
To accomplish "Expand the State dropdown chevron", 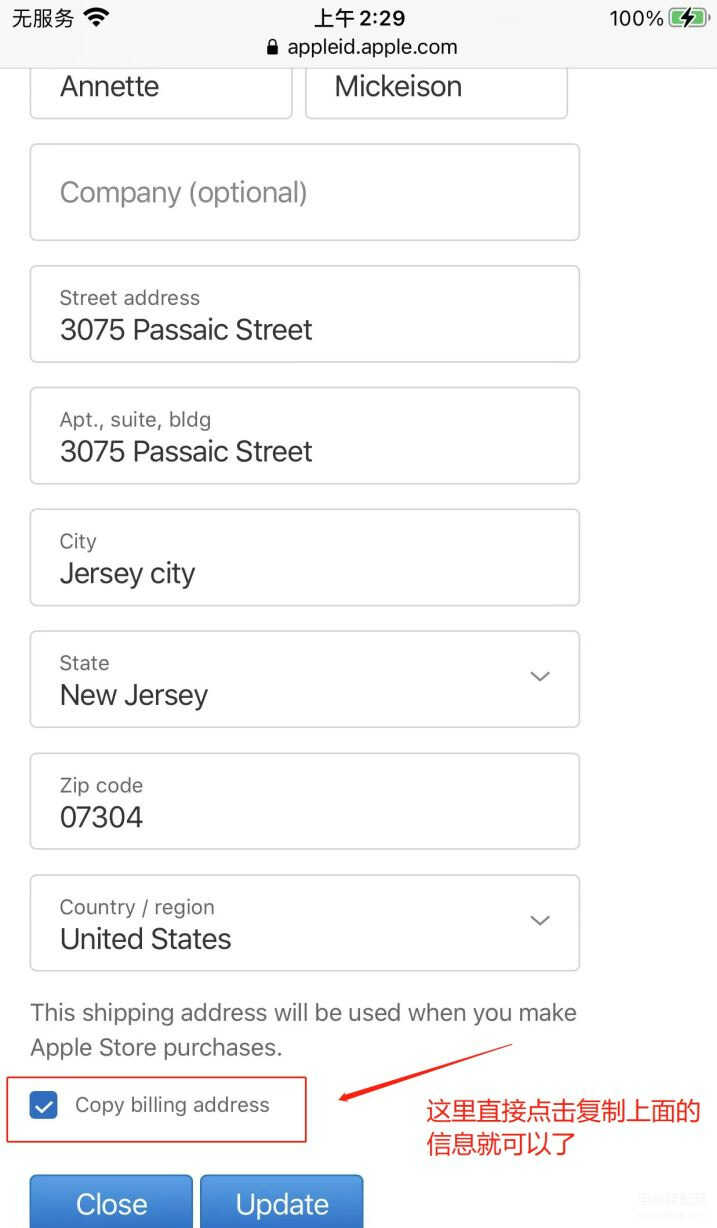I will coord(540,677).
